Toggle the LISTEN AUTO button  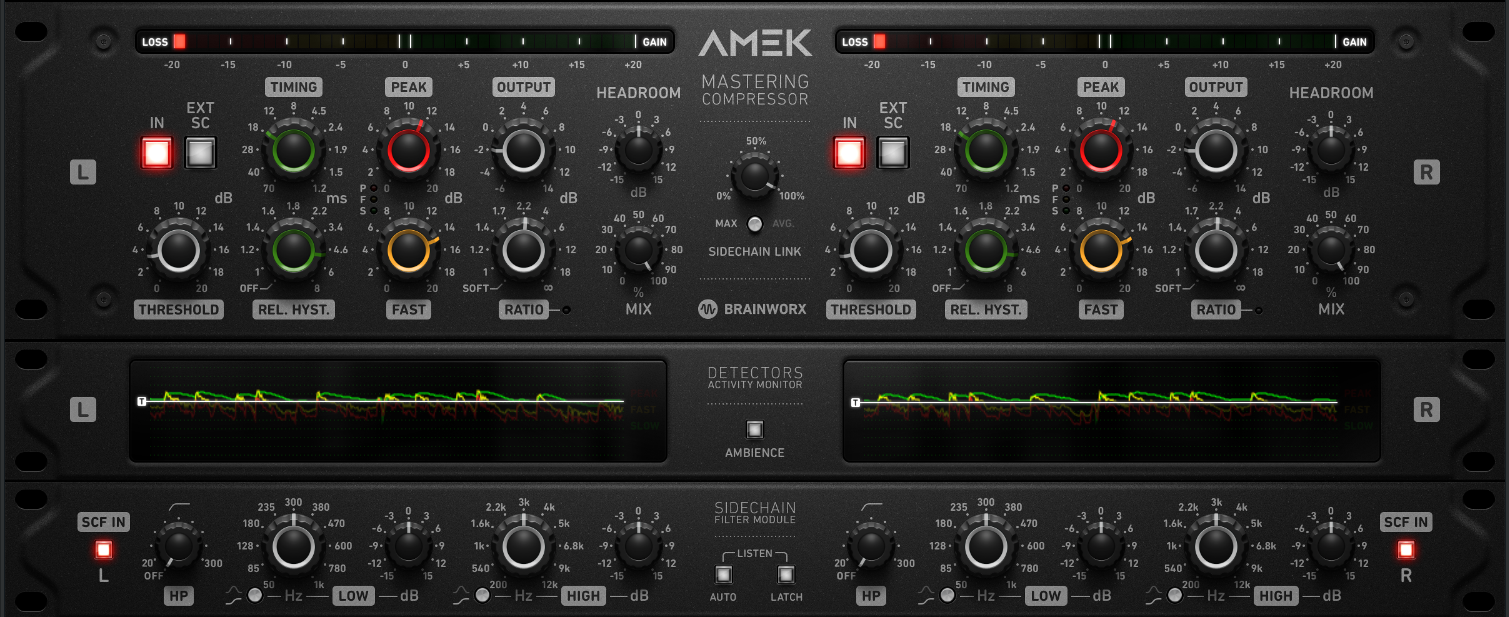pos(723,575)
